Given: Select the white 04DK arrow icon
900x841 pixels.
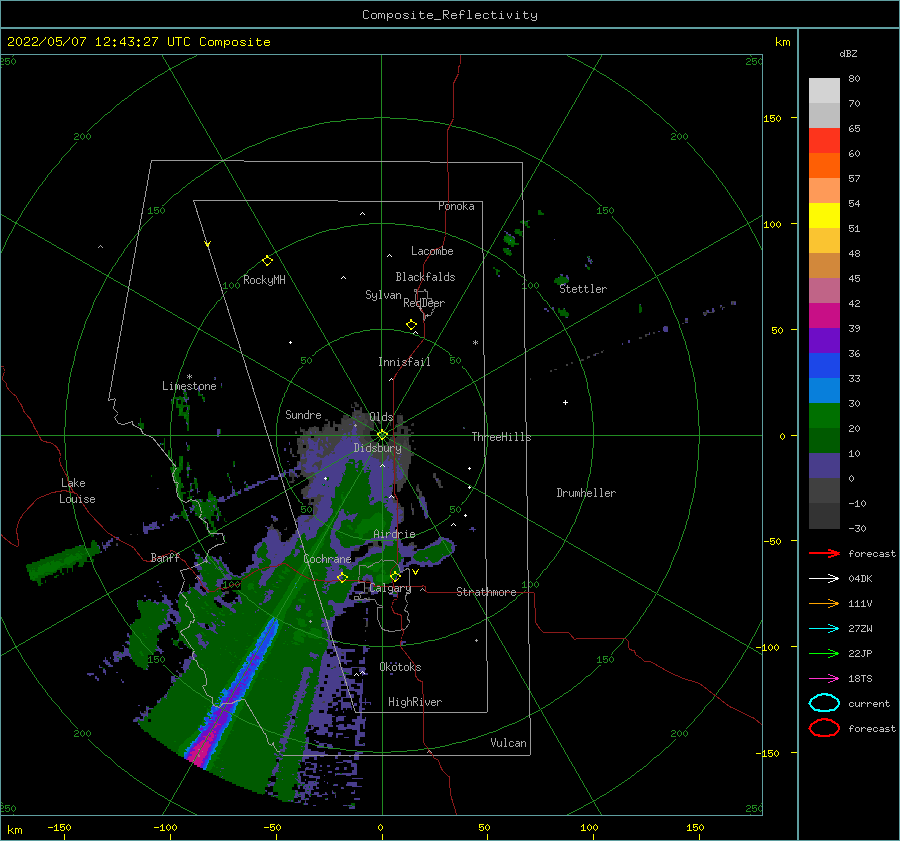Looking at the screenshot, I should coord(824,579).
